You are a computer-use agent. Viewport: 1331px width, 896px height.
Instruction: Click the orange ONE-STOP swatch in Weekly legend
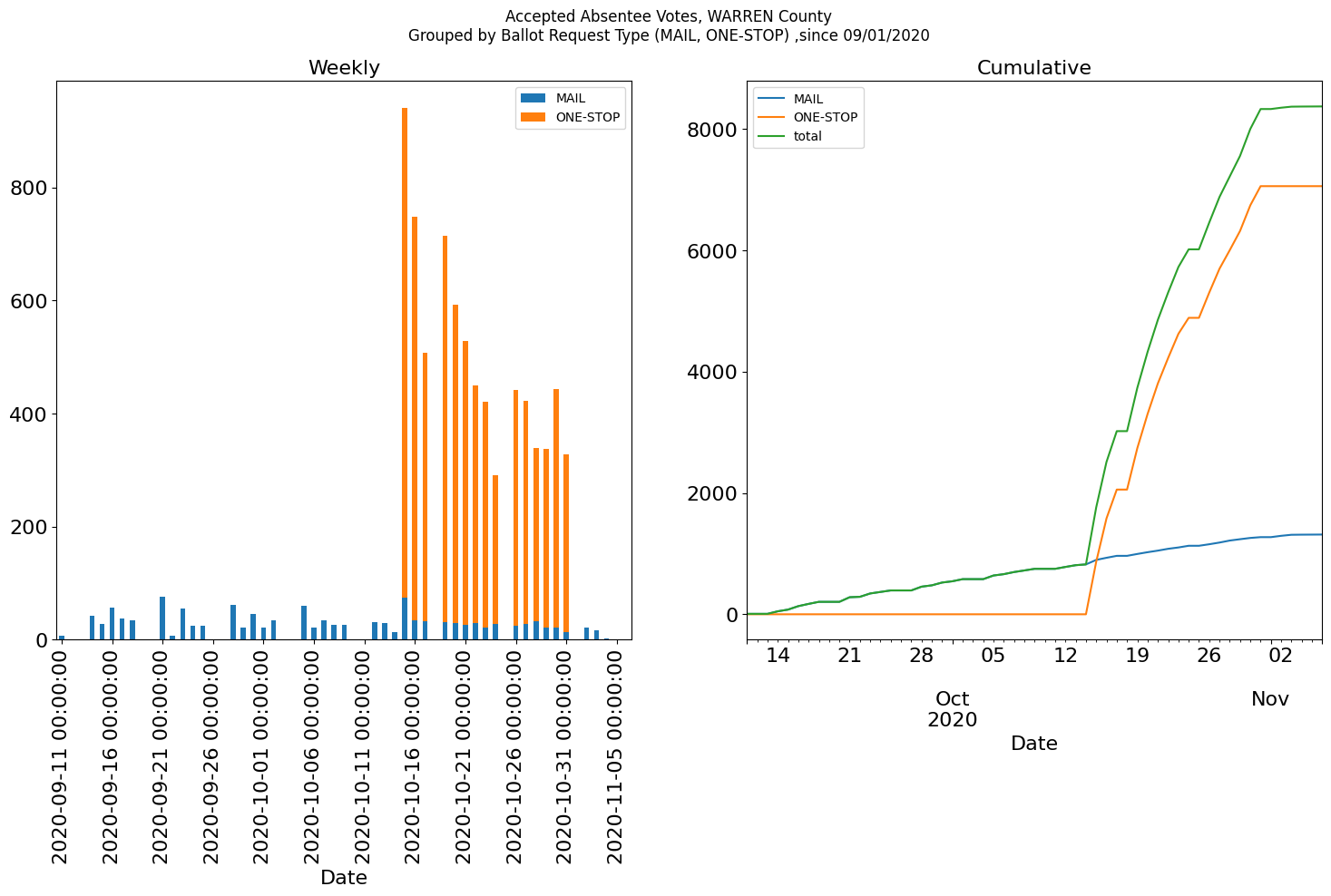pyautogui.click(x=534, y=117)
